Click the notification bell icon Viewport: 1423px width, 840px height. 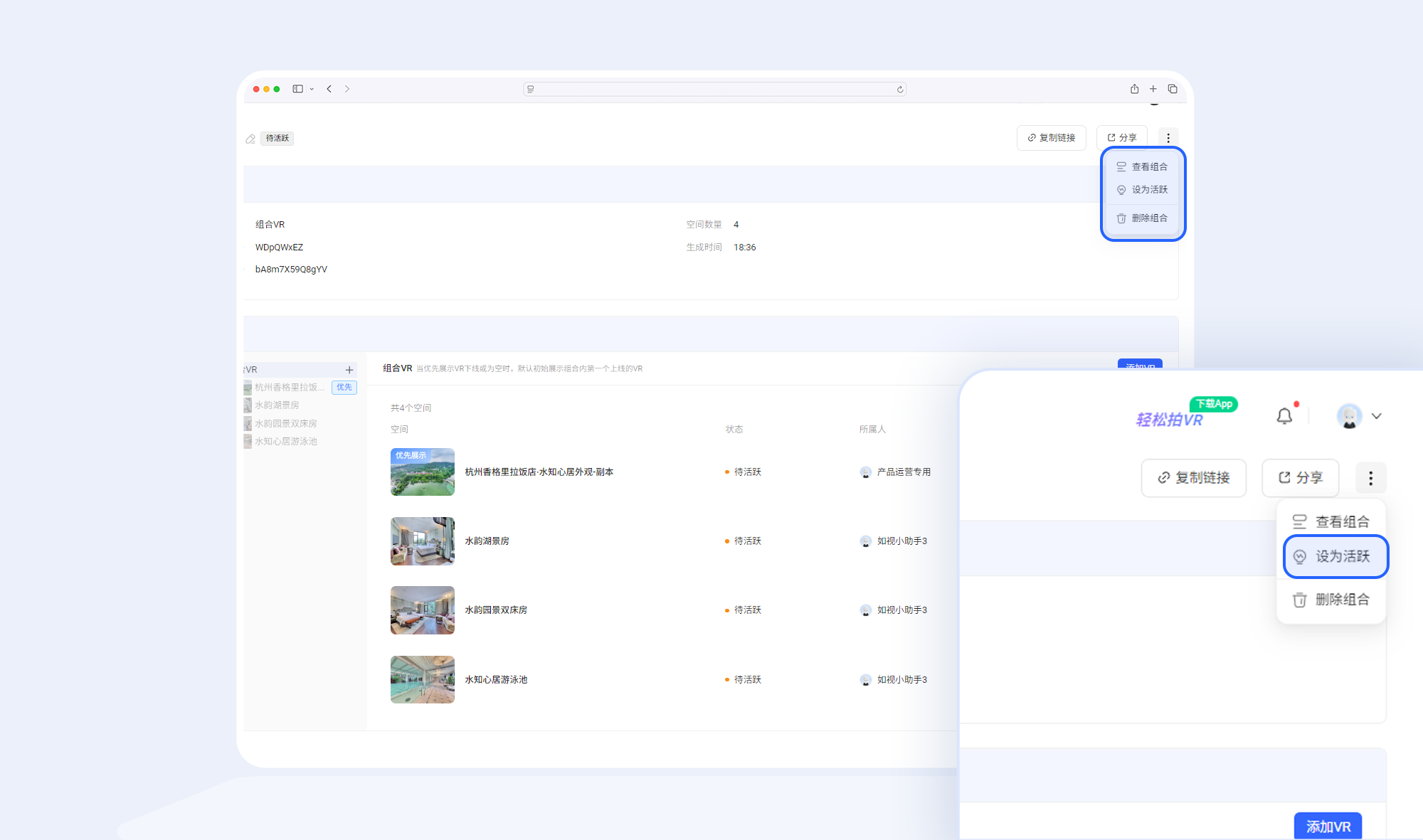(x=1284, y=416)
